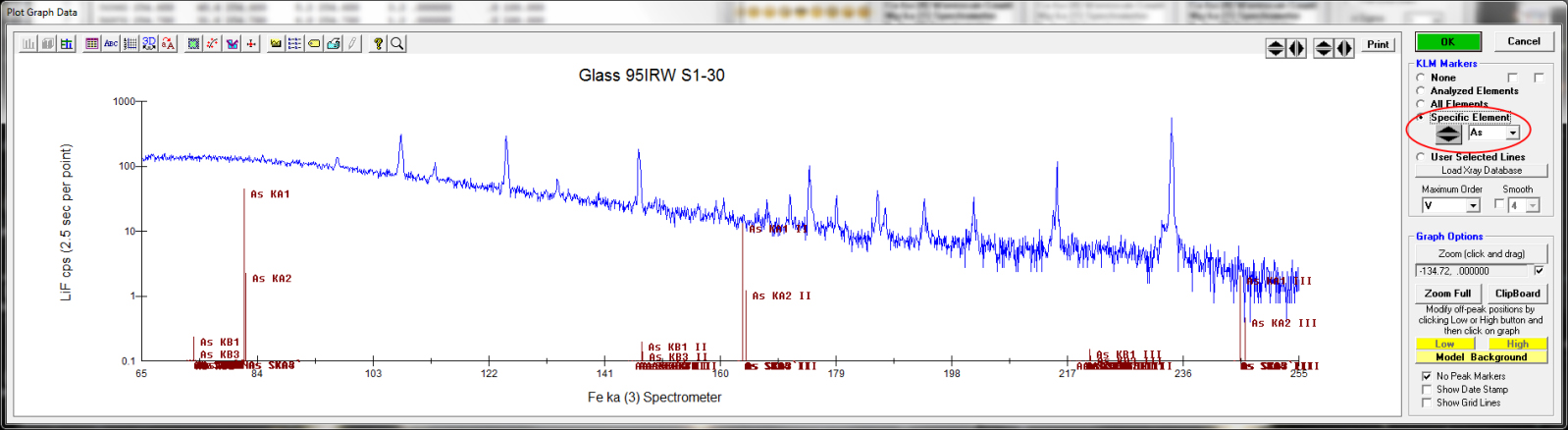
Task: Click the ABC text labels toolbar icon
Action: pos(111,44)
